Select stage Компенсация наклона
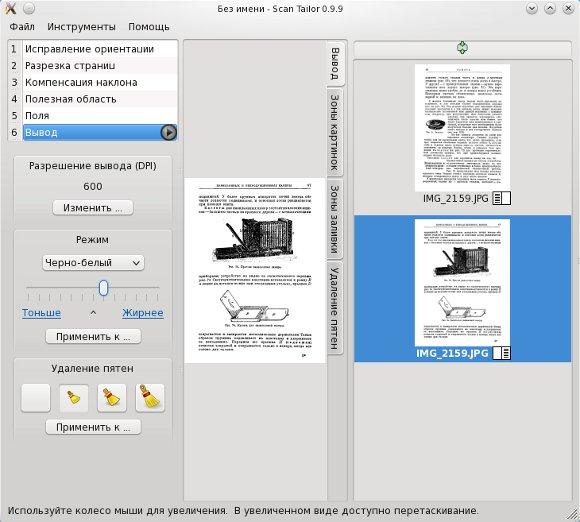580x522 pixels. pyautogui.click(x=100, y=82)
